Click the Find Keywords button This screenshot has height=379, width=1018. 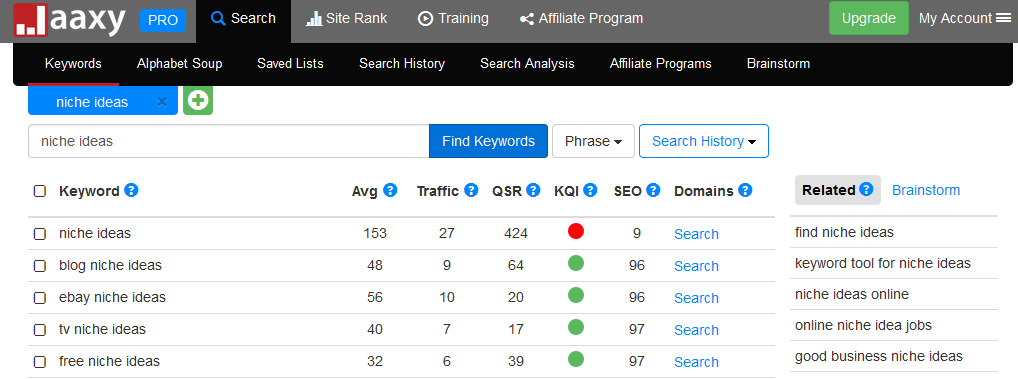tap(488, 141)
